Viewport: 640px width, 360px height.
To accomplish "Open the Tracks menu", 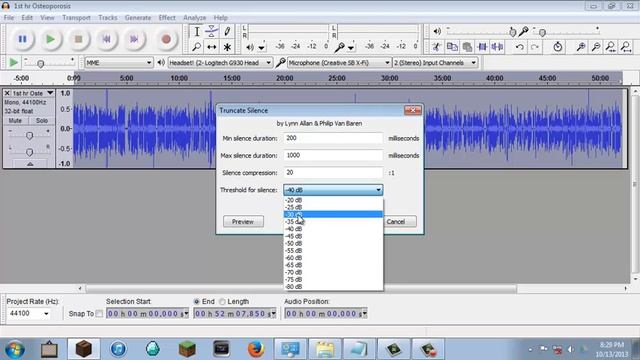I will tap(108, 18).
